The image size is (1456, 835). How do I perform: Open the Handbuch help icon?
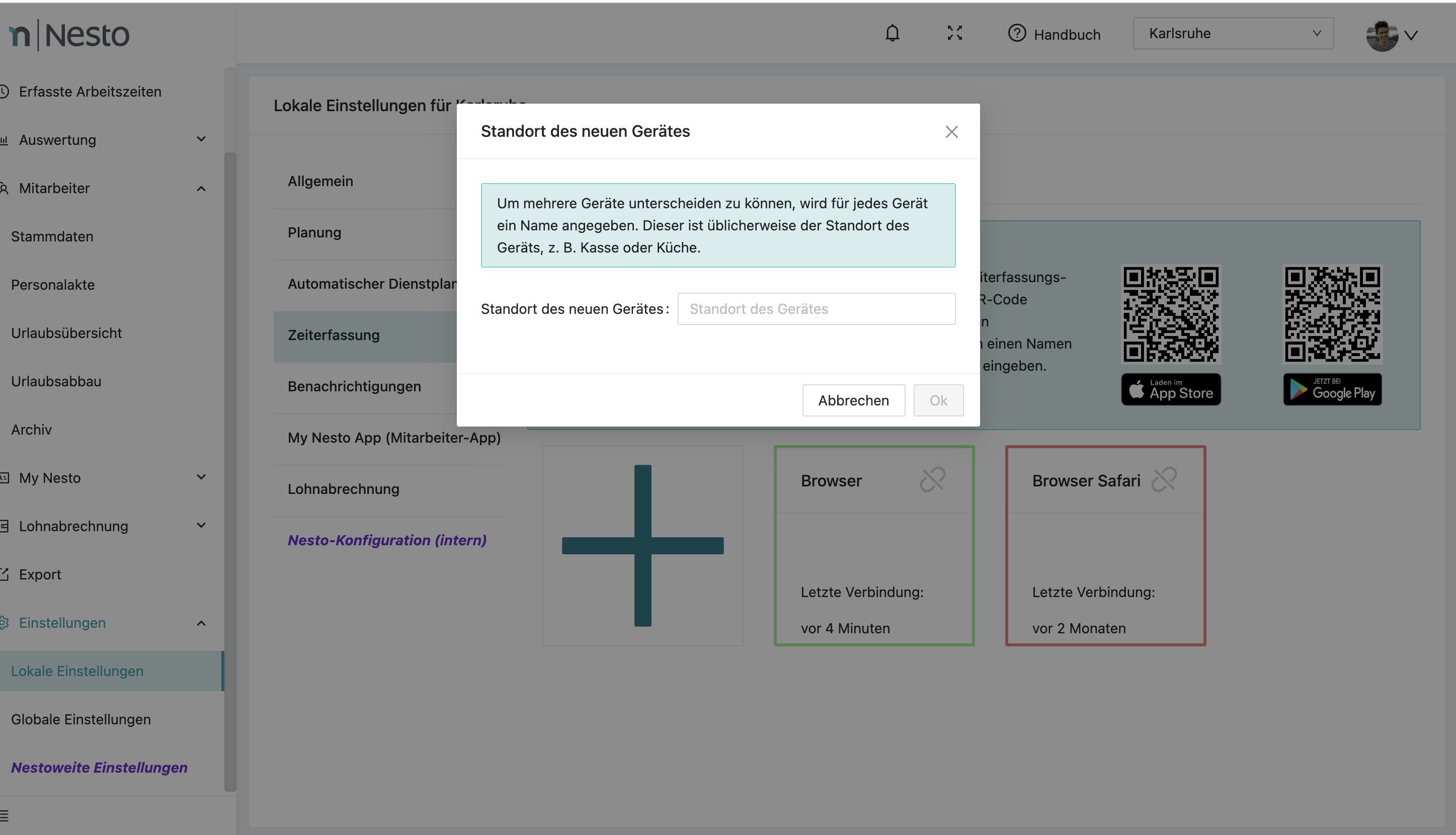(x=1017, y=33)
